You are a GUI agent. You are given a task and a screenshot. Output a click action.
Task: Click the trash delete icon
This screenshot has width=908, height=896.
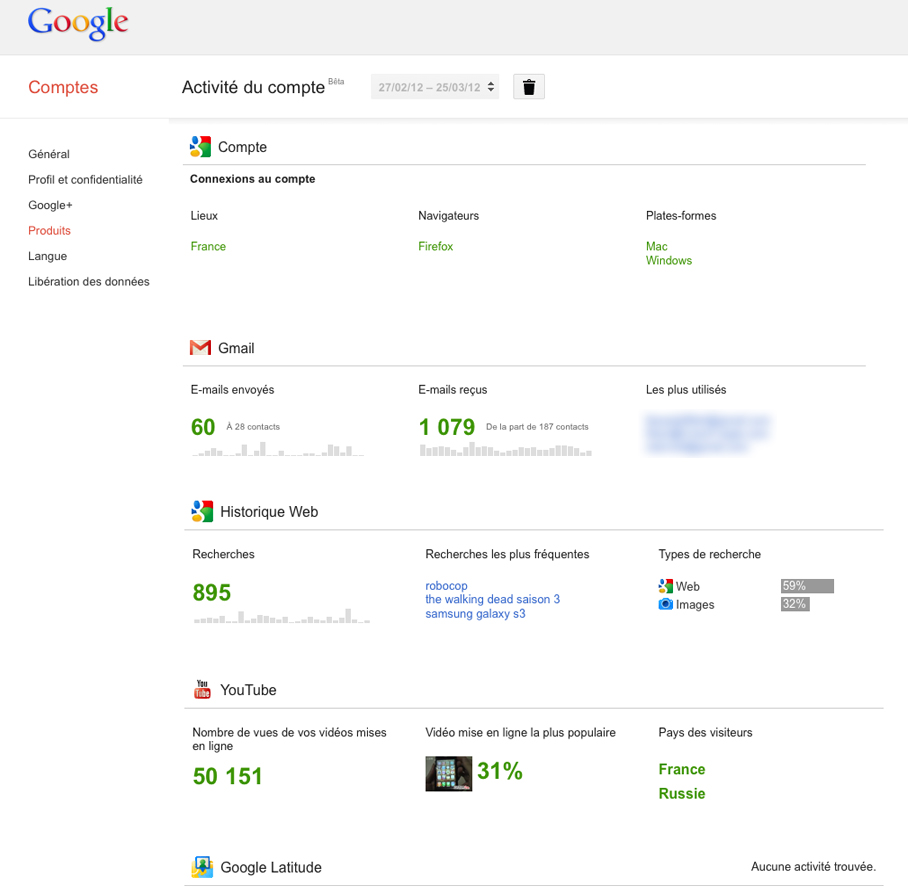tap(529, 87)
